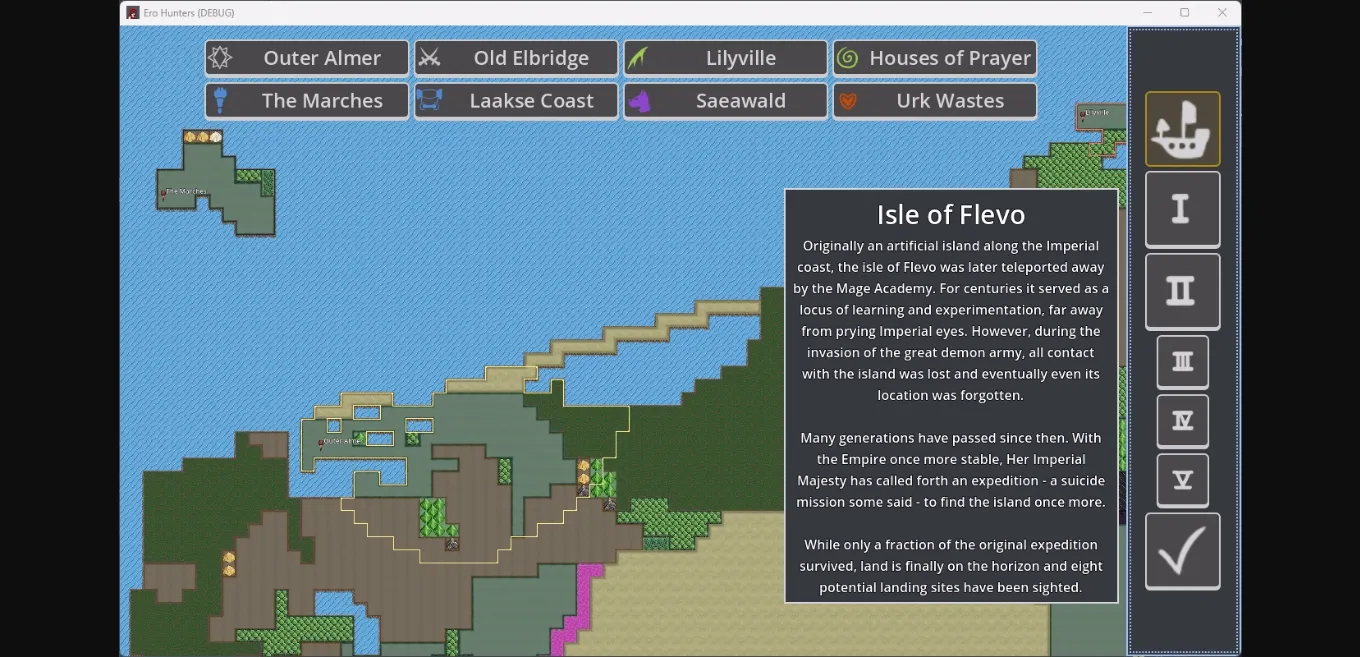1360x657 pixels.
Task: Pick Lilyville from the region list
Action: (725, 58)
